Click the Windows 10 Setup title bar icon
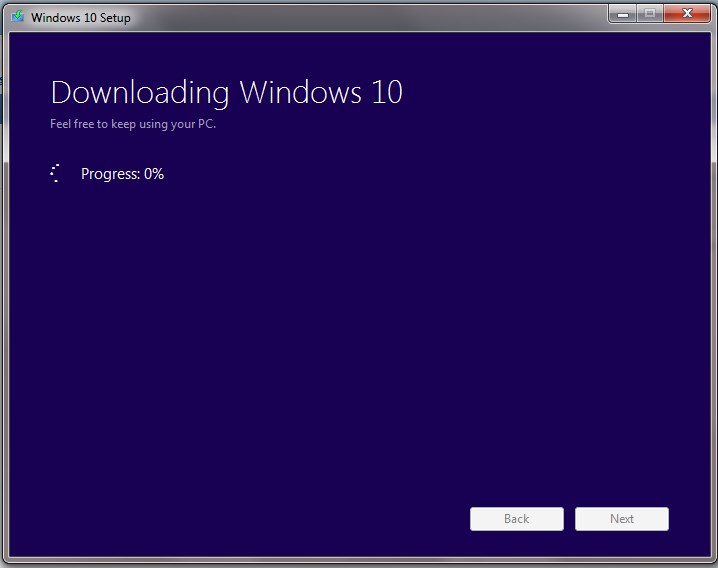Viewport: 718px width, 568px height. coord(17,17)
